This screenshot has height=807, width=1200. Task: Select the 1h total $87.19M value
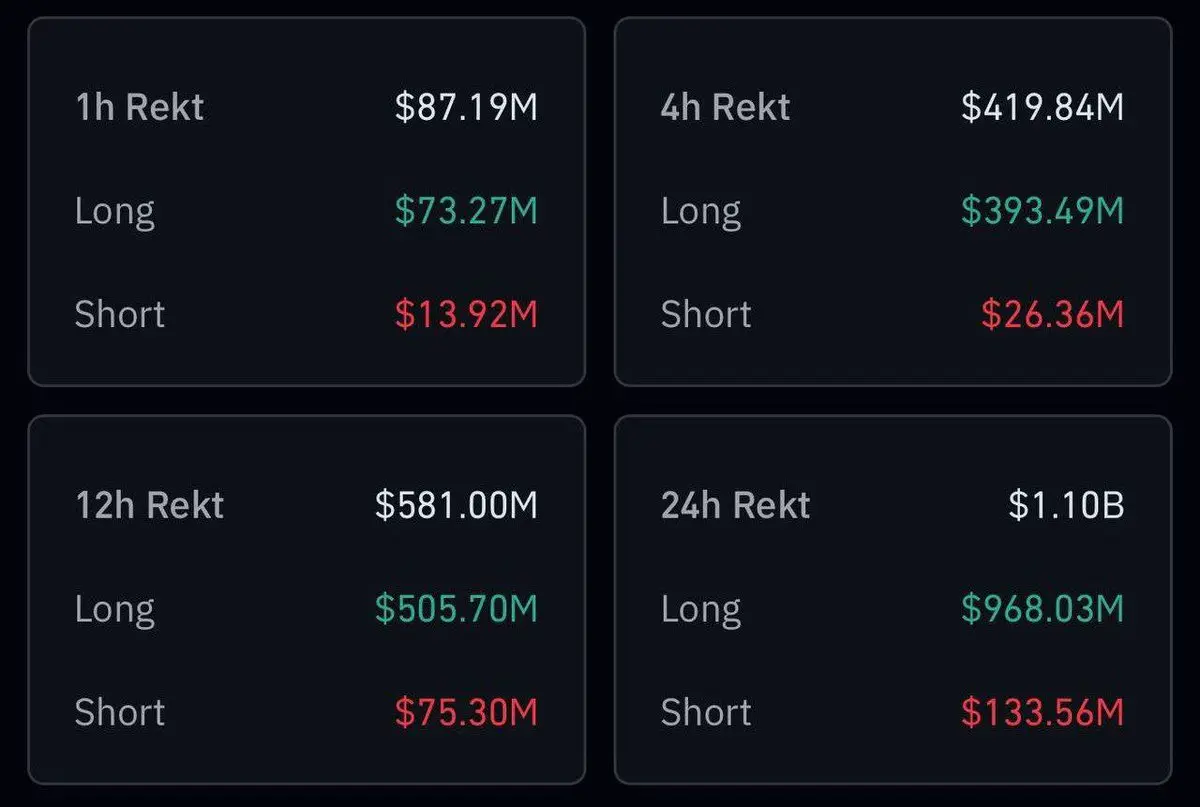[466, 107]
